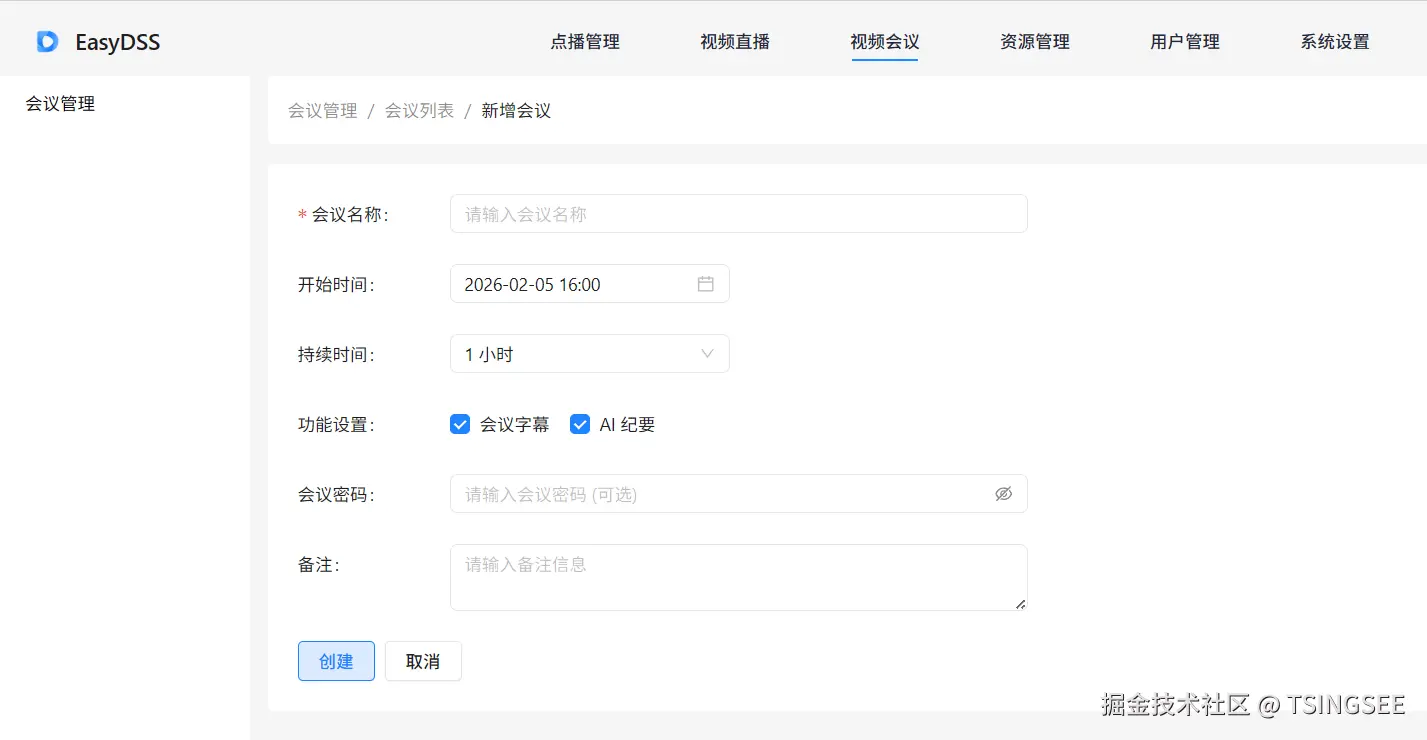Toggle password visibility eye icon
The image size is (1427, 740).
tap(1003, 494)
